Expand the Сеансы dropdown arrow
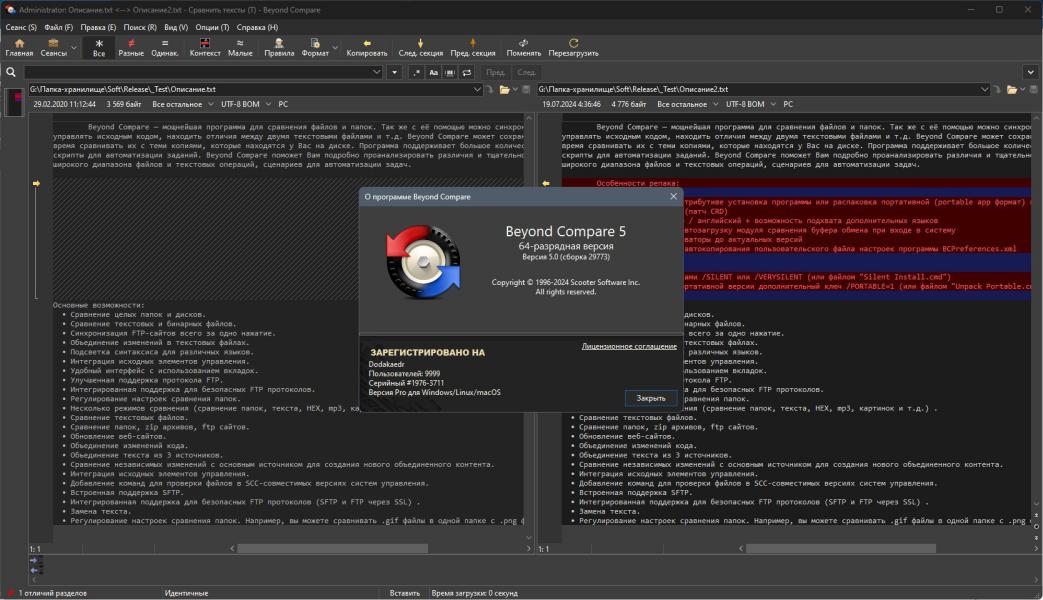Viewport: 1043px width, 600px height. (74, 48)
